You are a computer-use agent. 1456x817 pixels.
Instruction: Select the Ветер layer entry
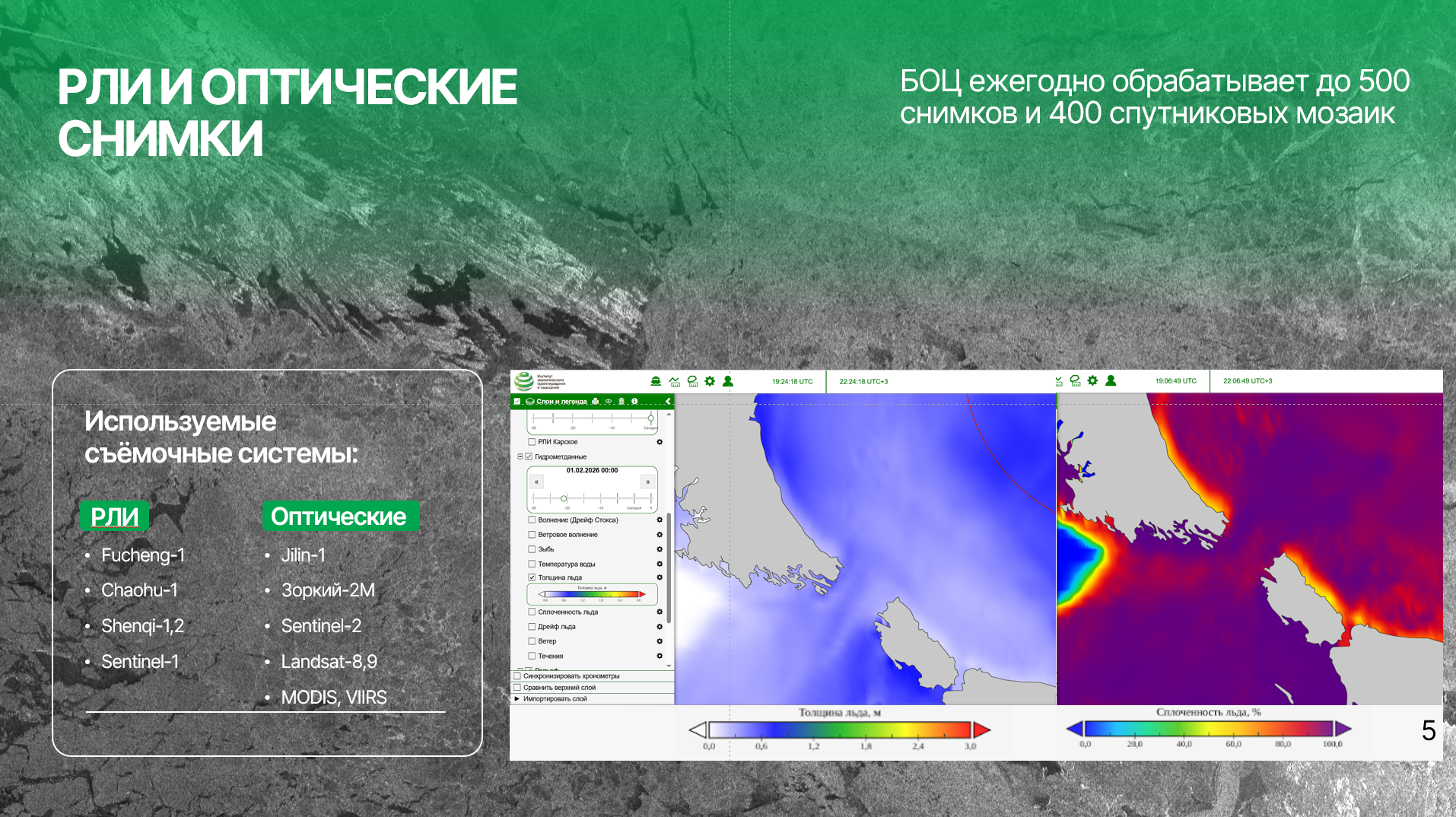pos(547,641)
